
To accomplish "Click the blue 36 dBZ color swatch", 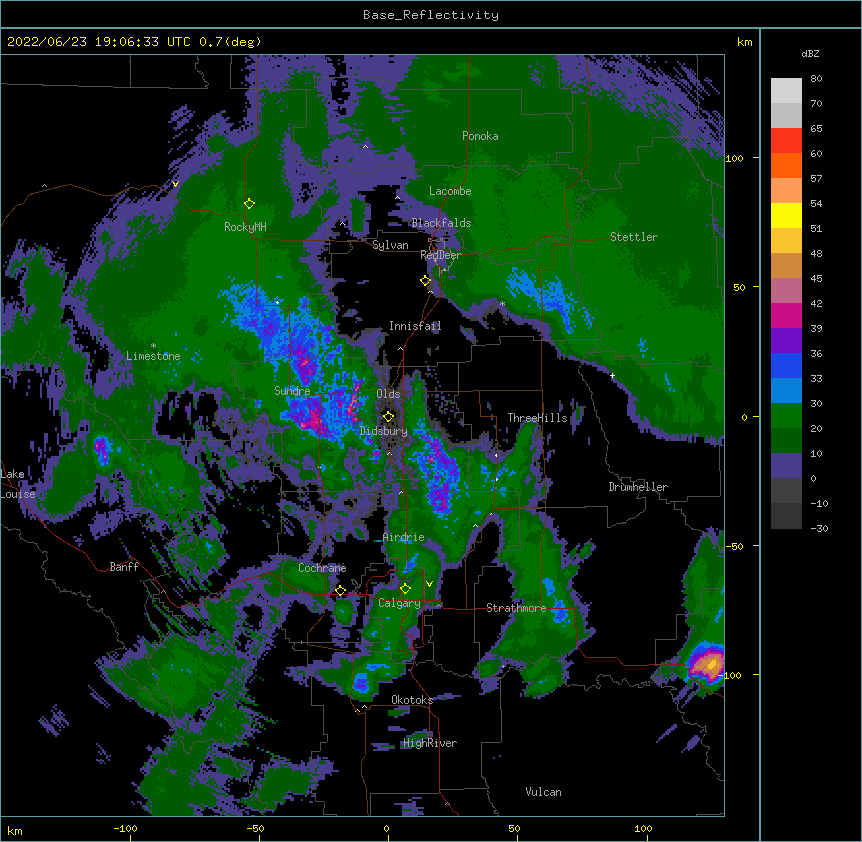I will 786,365.
